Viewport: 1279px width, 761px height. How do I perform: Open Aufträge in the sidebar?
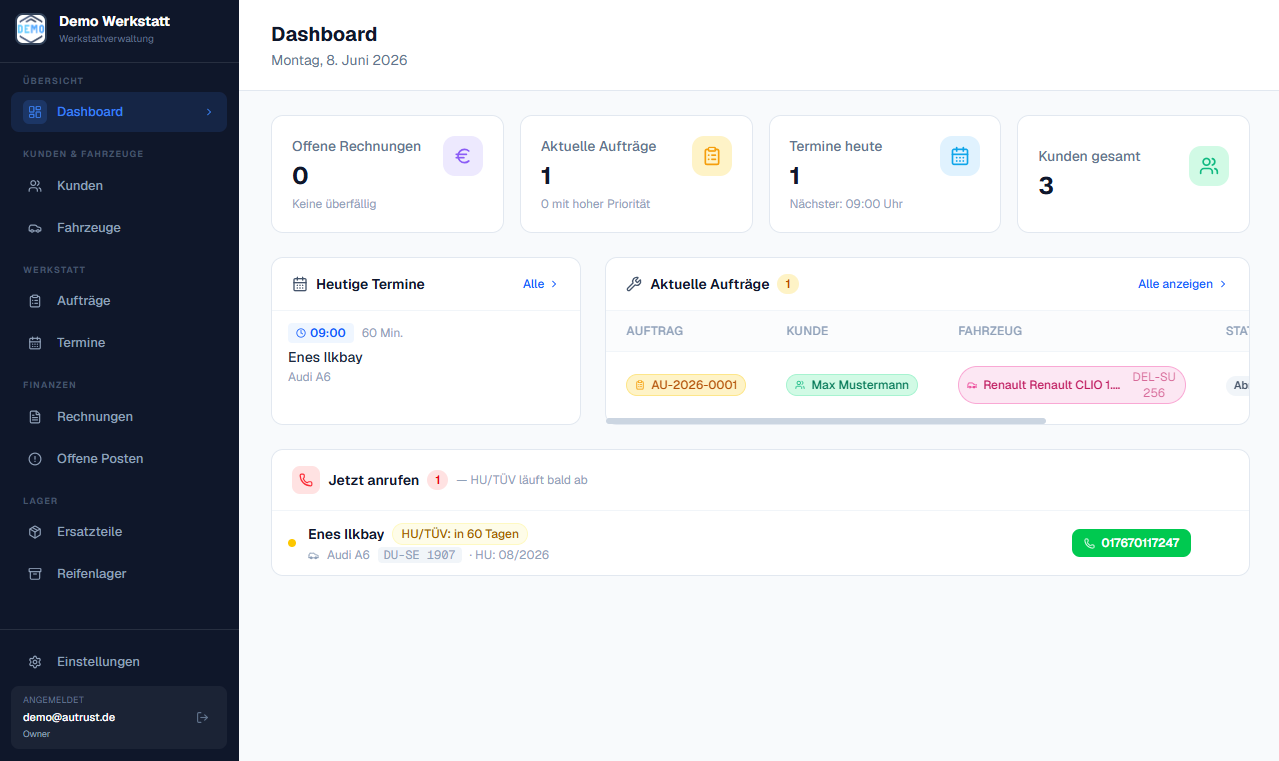(119, 301)
